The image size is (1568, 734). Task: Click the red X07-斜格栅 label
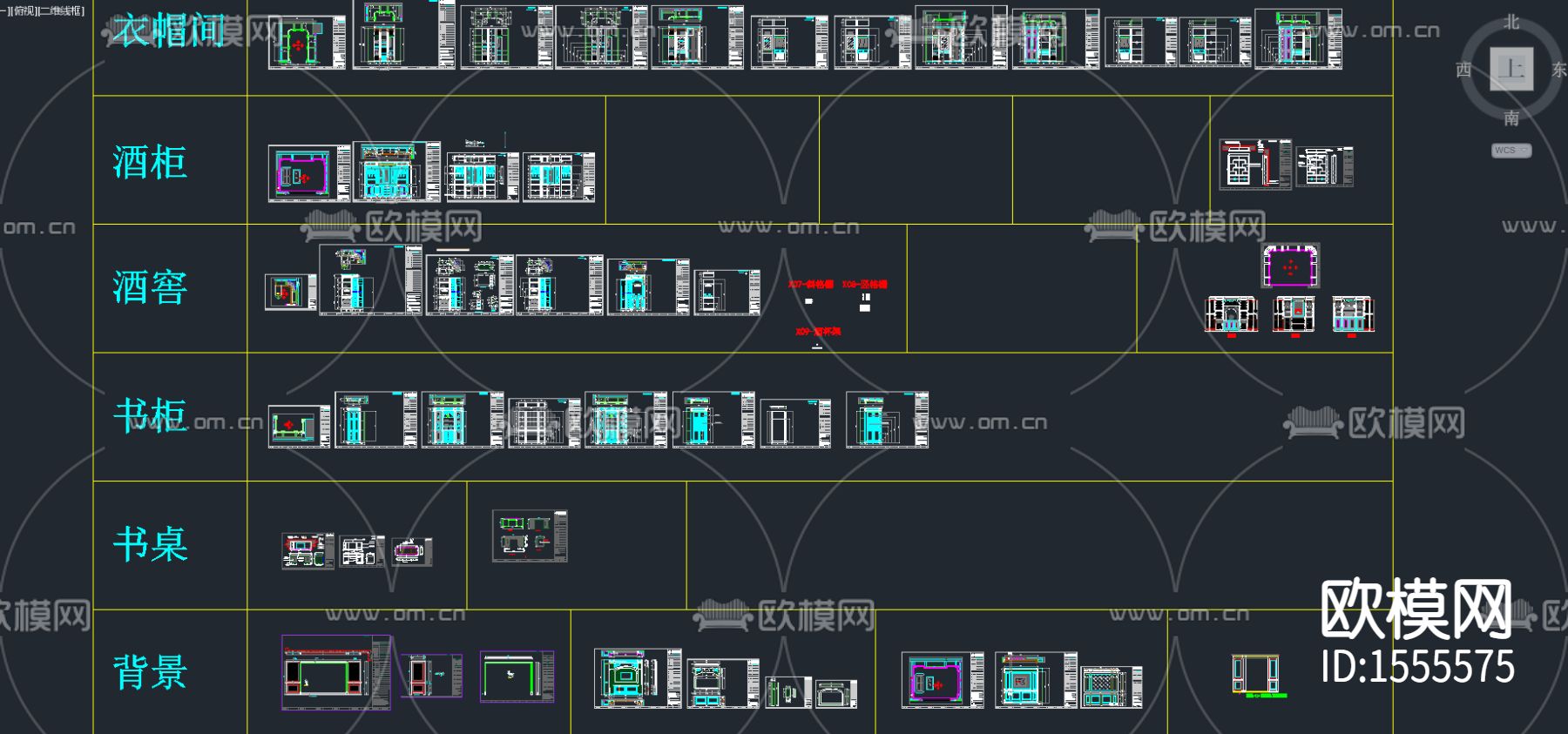tap(811, 285)
